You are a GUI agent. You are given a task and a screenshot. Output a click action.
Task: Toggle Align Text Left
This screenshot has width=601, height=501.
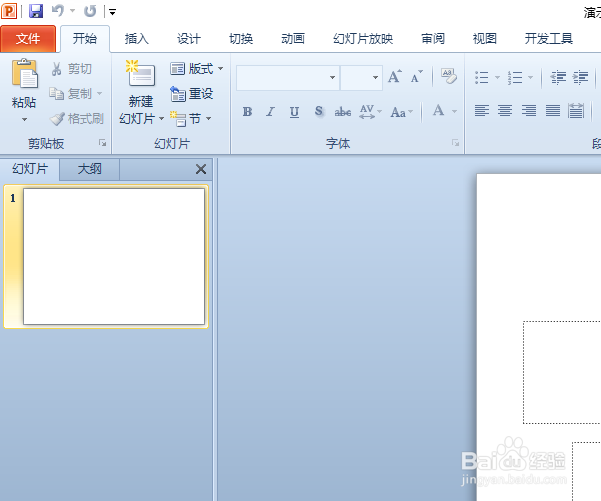tap(482, 111)
